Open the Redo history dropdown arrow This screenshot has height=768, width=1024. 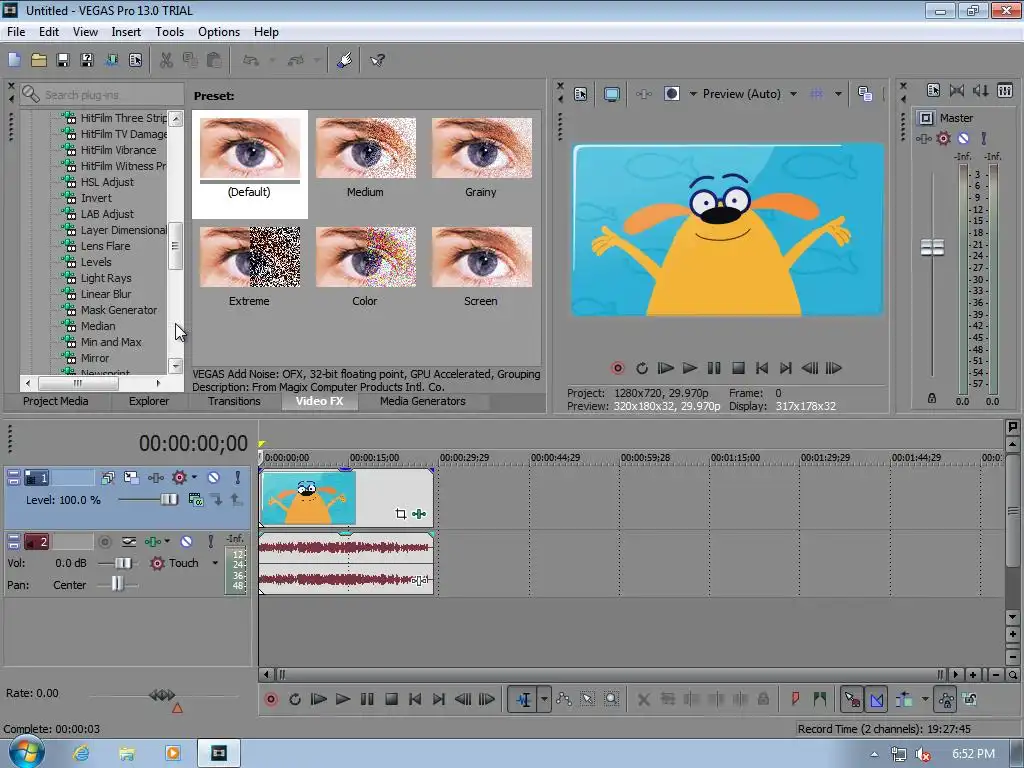pyautogui.click(x=317, y=60)
